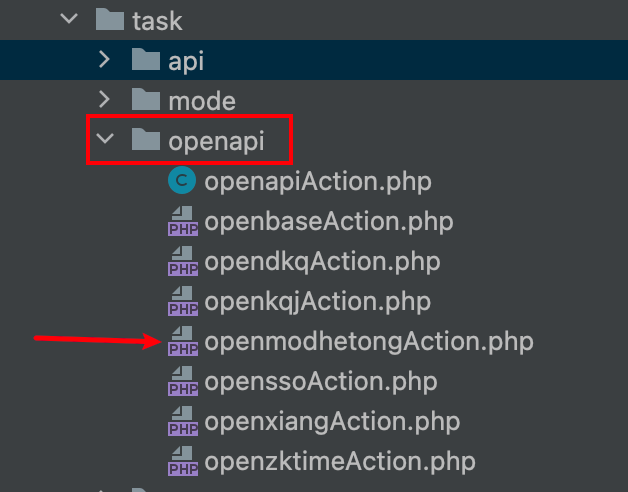Select openapiAction.php in the tree
Screen dimensions: 628x492
click(318, 181)
